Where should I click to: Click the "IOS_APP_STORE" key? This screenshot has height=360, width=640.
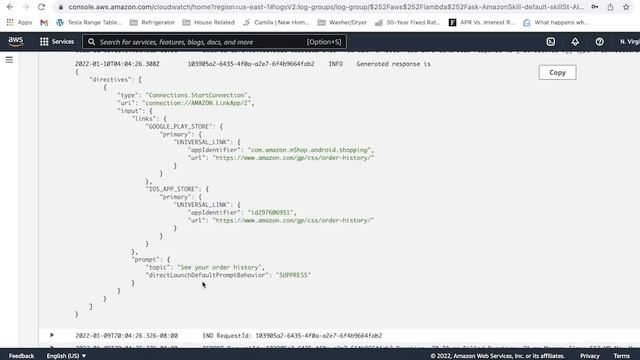click(x=173, y=189)
